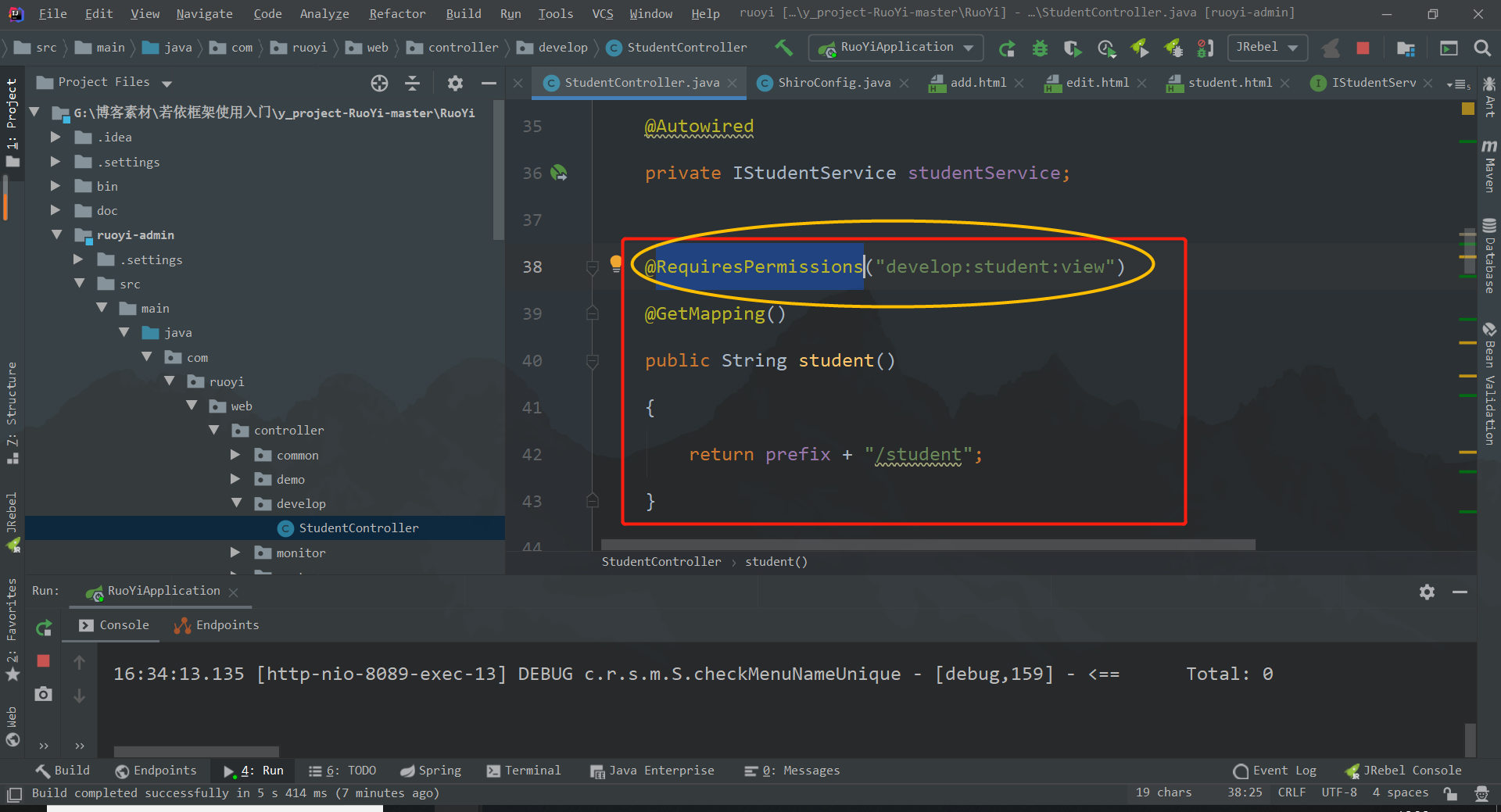Stop the running application with red square
The width and height of the screenshot is (1501, 812).
pos(1363,48)
